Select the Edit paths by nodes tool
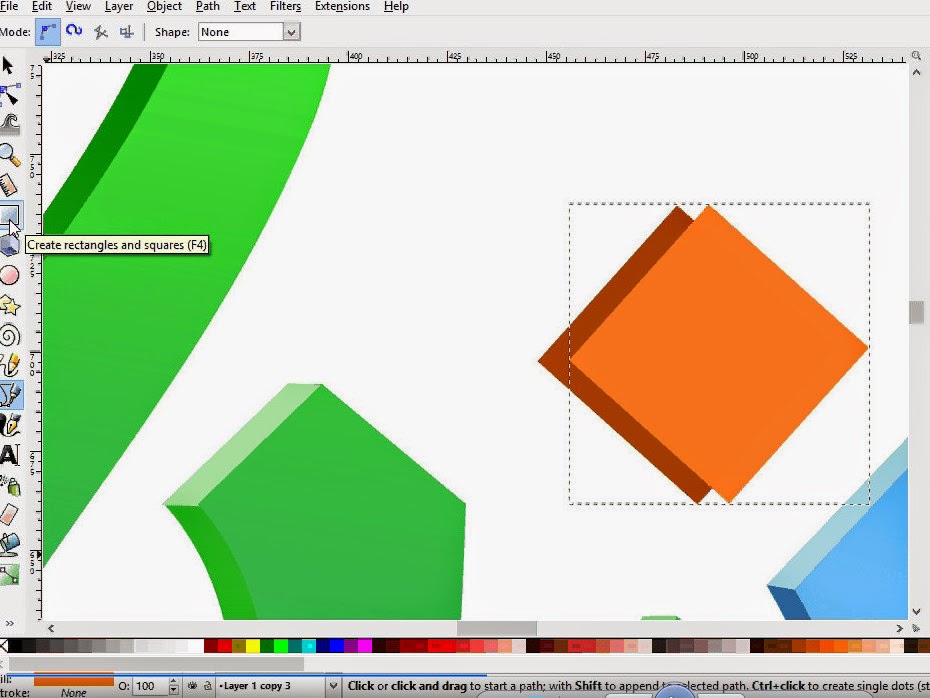Image resolution: width=930 pixels, height=698 pixels. (x=9, y=94)
